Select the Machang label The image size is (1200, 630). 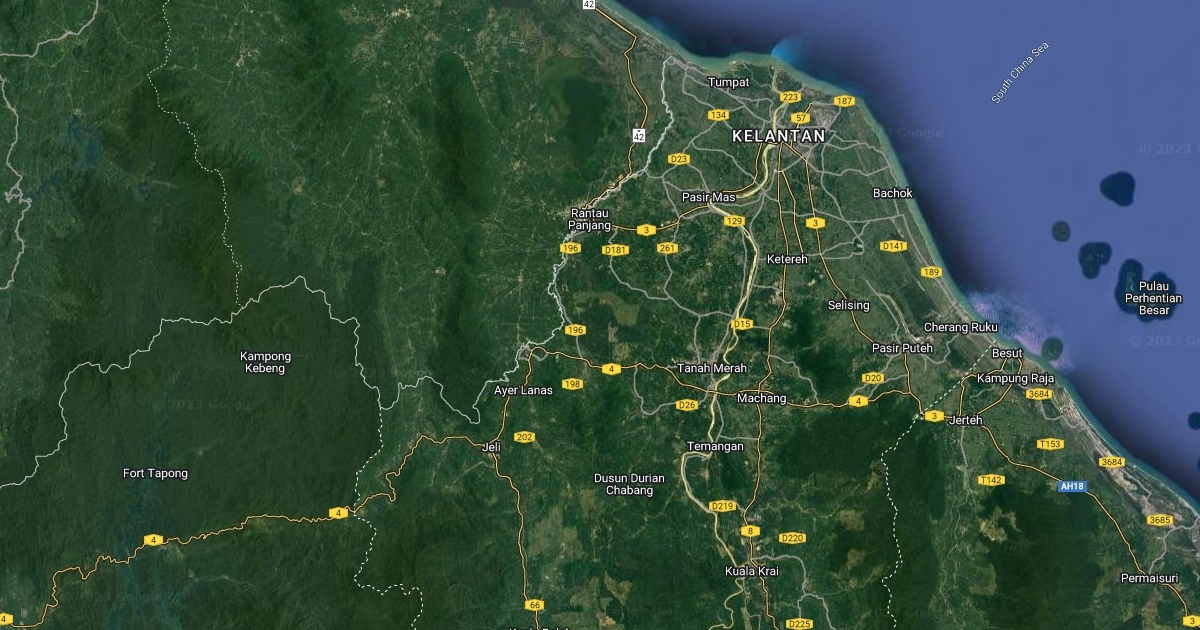coord(762,398)
